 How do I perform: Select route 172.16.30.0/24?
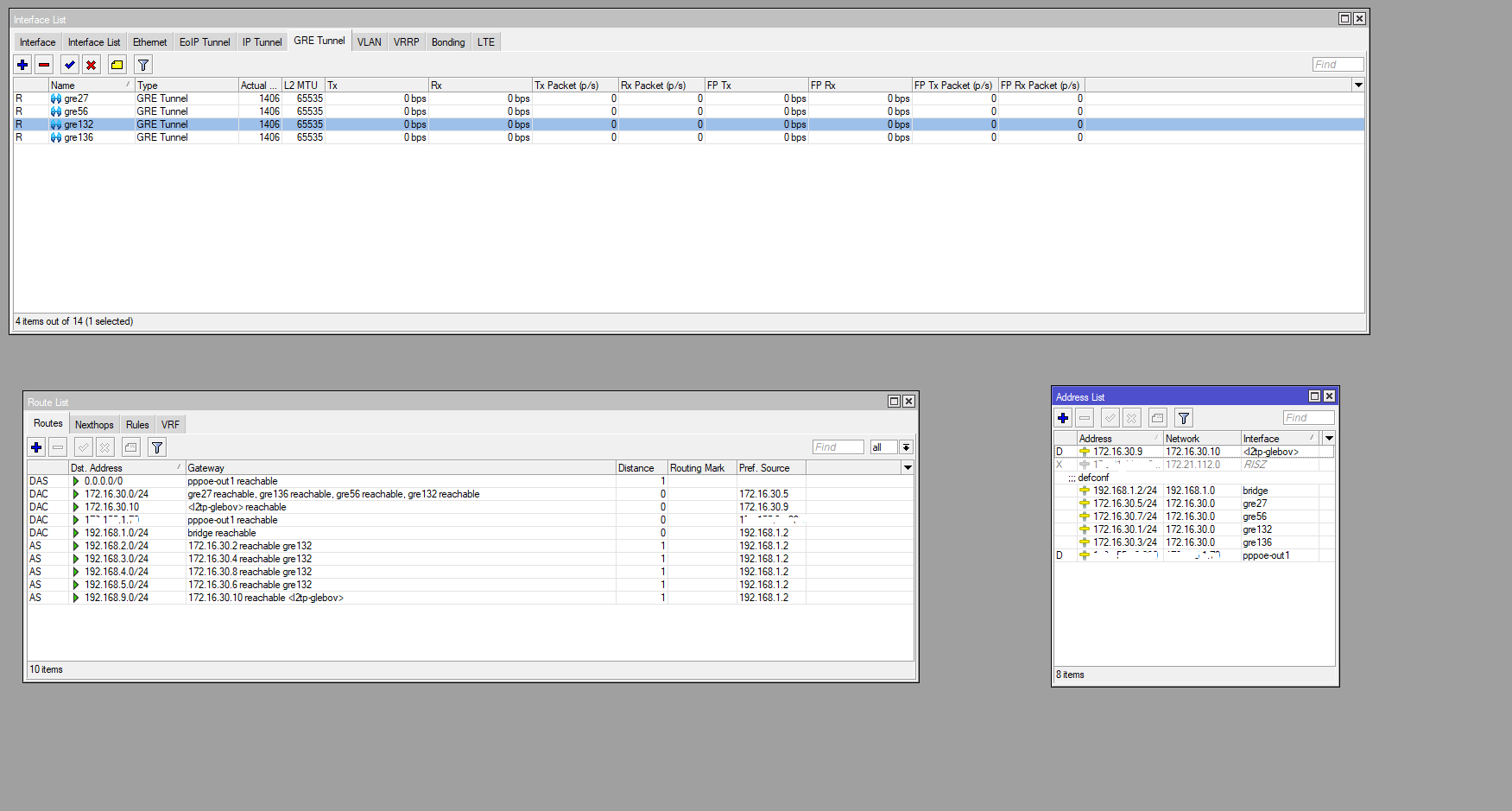coord(471,494)
